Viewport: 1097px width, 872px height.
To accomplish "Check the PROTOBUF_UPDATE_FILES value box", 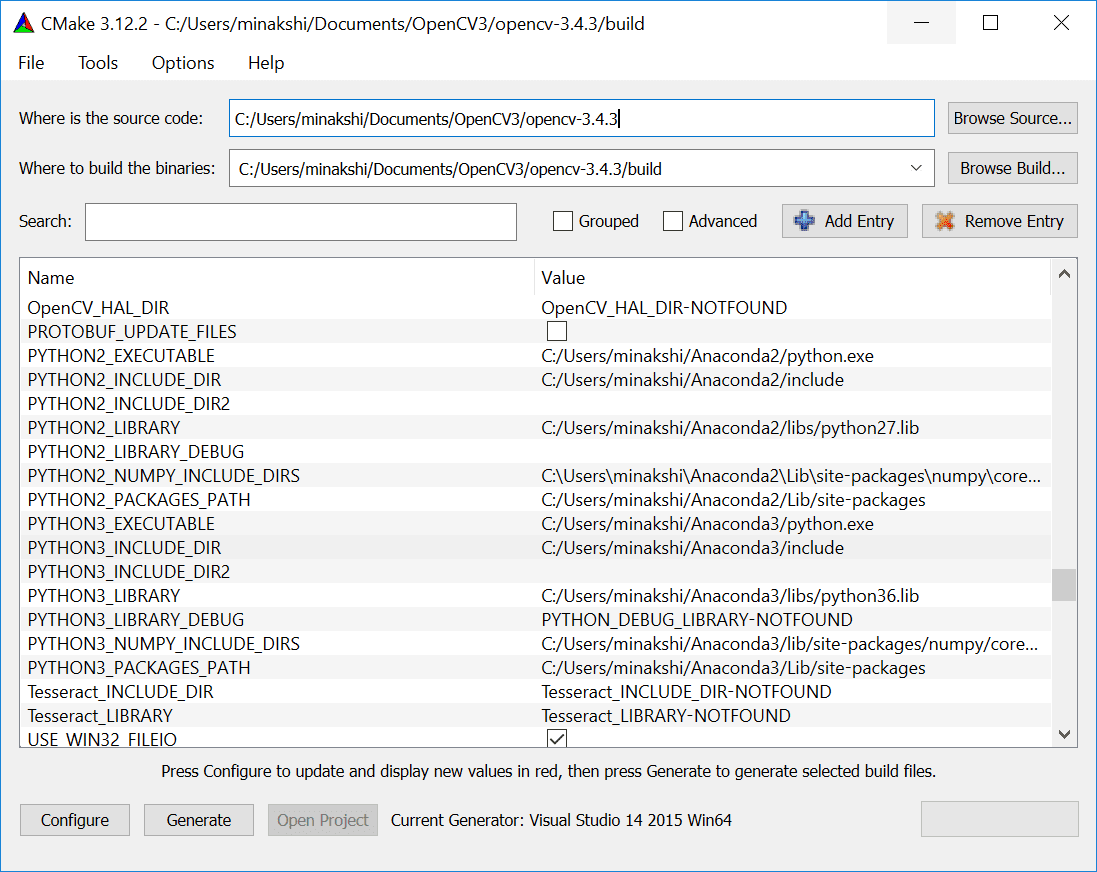I will [557, 331].
